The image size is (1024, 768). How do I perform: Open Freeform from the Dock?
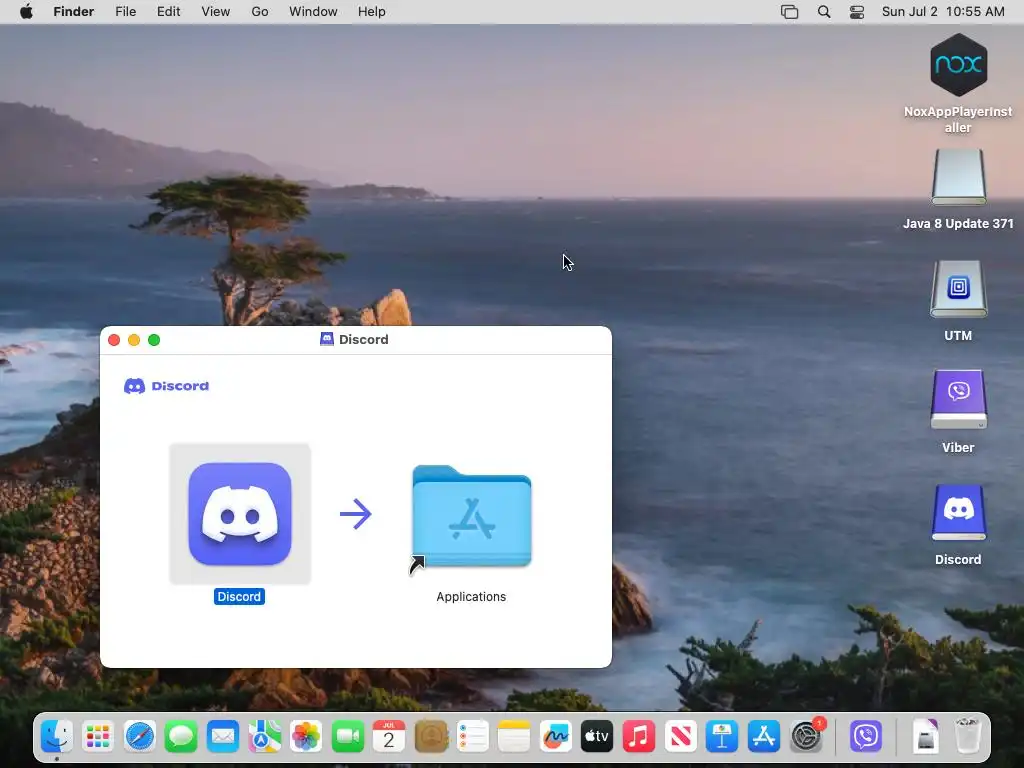coord(556,737)
